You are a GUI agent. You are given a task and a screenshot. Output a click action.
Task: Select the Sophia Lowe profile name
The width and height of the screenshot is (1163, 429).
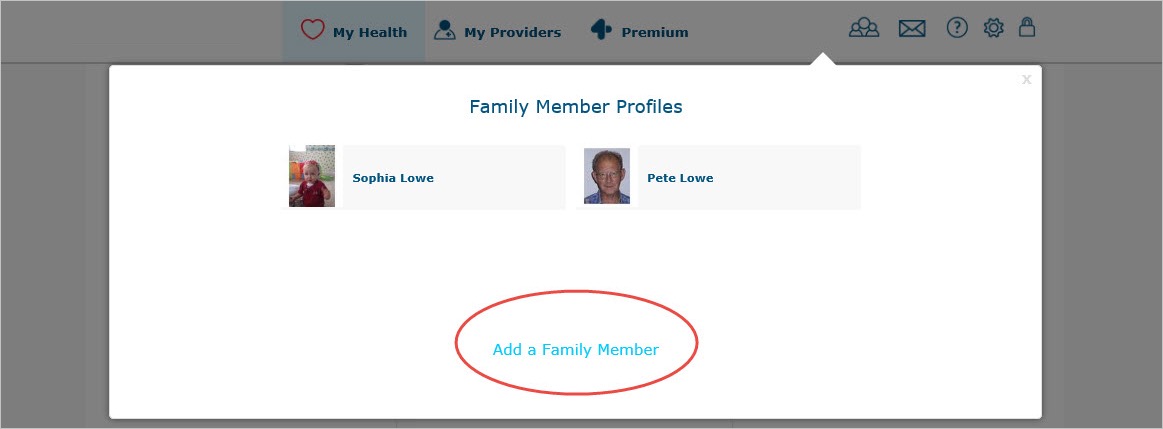pos(393,178)
